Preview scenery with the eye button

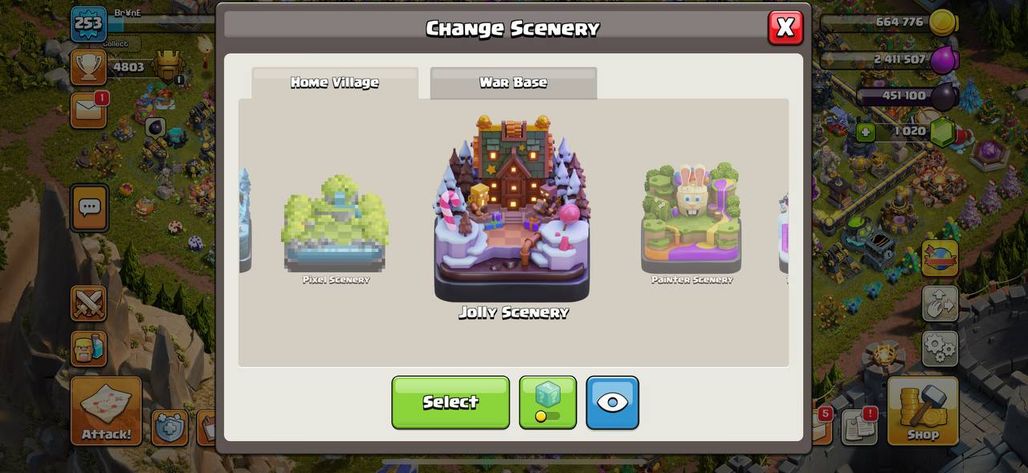click(x=612, y=403)
